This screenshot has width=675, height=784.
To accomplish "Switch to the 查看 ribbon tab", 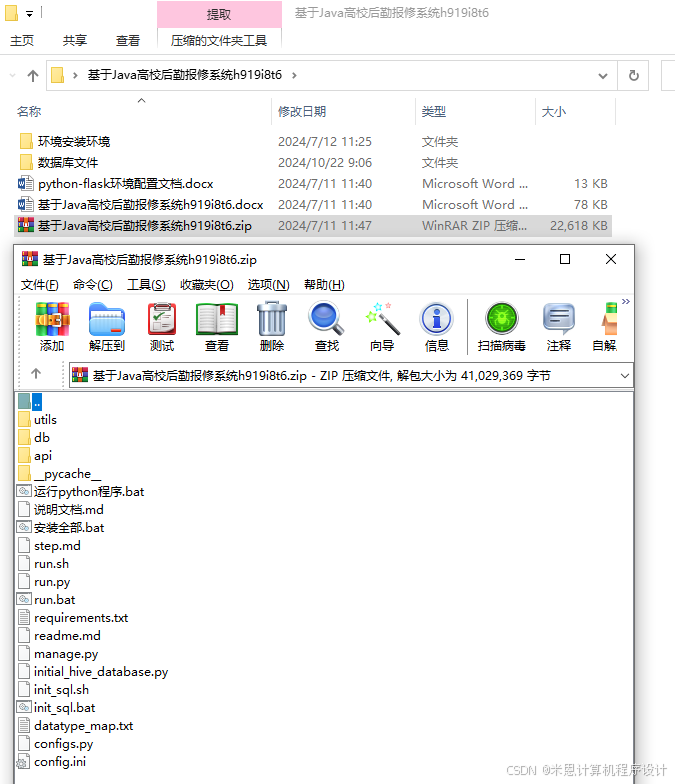I will click(x=128, y=40).
